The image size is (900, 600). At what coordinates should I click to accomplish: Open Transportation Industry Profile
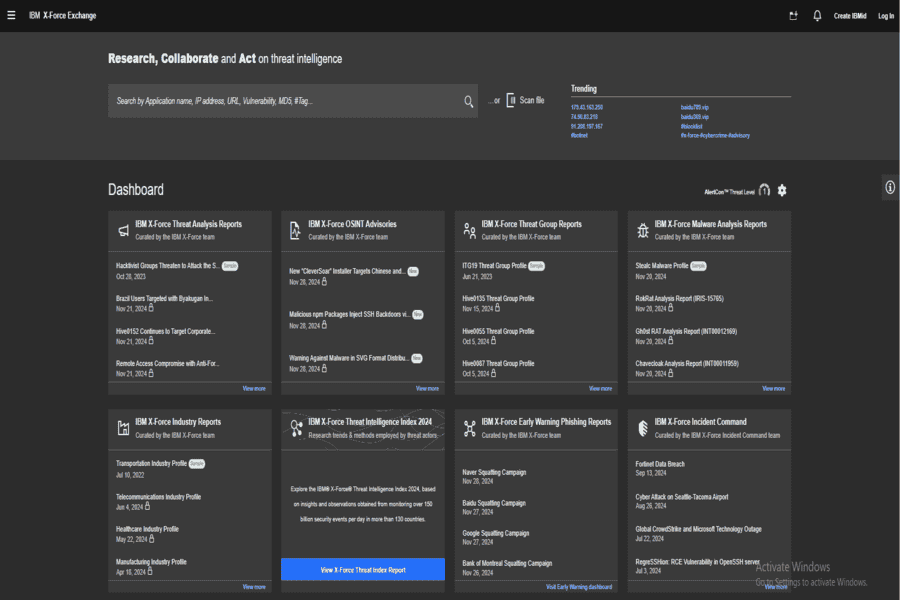(152, 463)
